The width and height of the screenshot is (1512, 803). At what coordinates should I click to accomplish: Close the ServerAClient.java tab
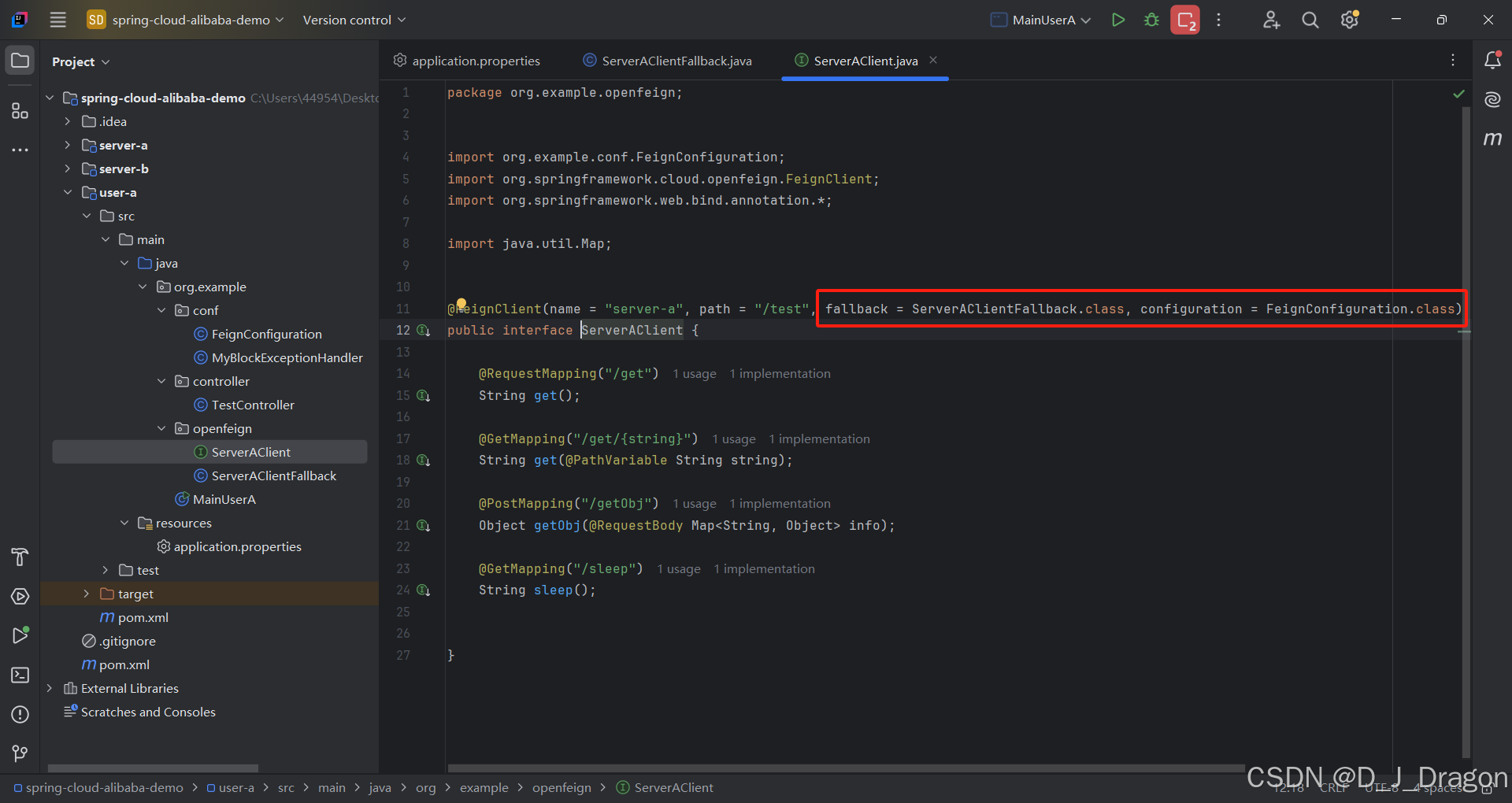click(933, 60)
